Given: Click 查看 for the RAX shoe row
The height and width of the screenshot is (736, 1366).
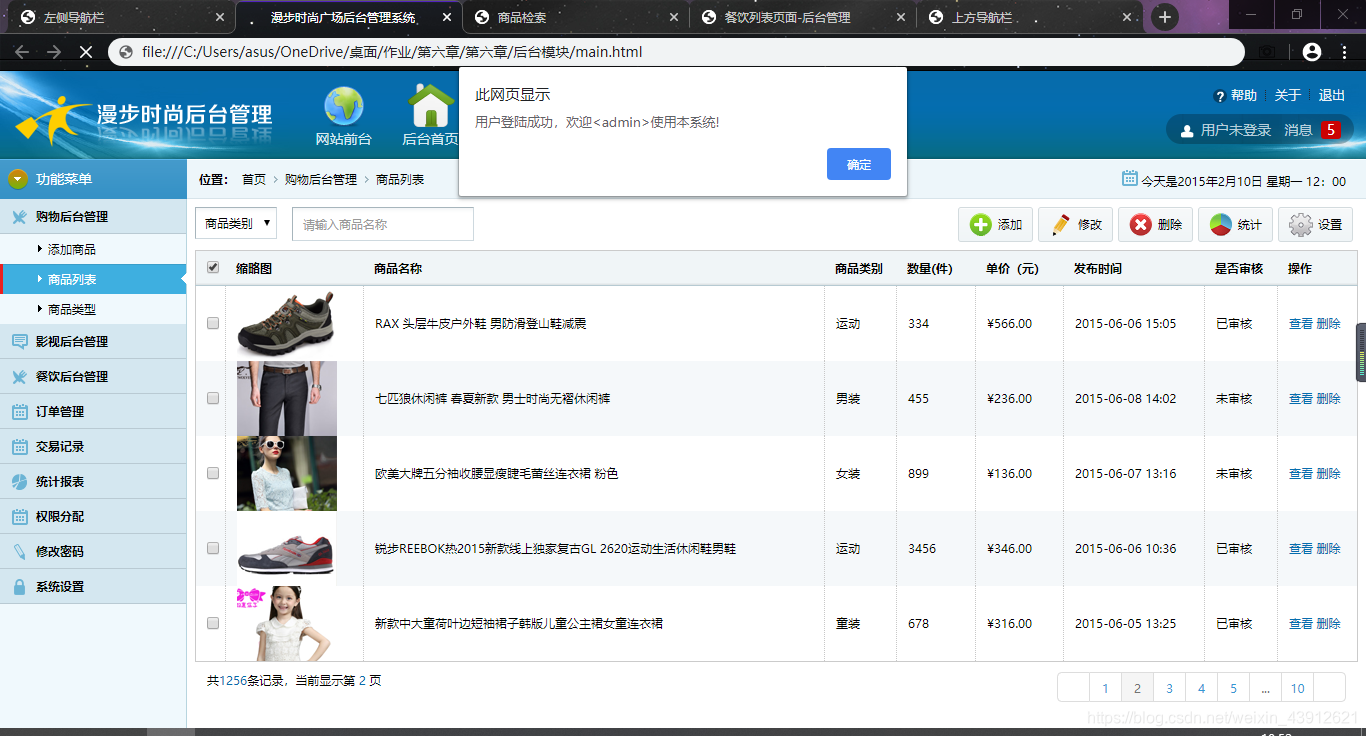Looking at the screenshot, I should (x=1300, y=323).
